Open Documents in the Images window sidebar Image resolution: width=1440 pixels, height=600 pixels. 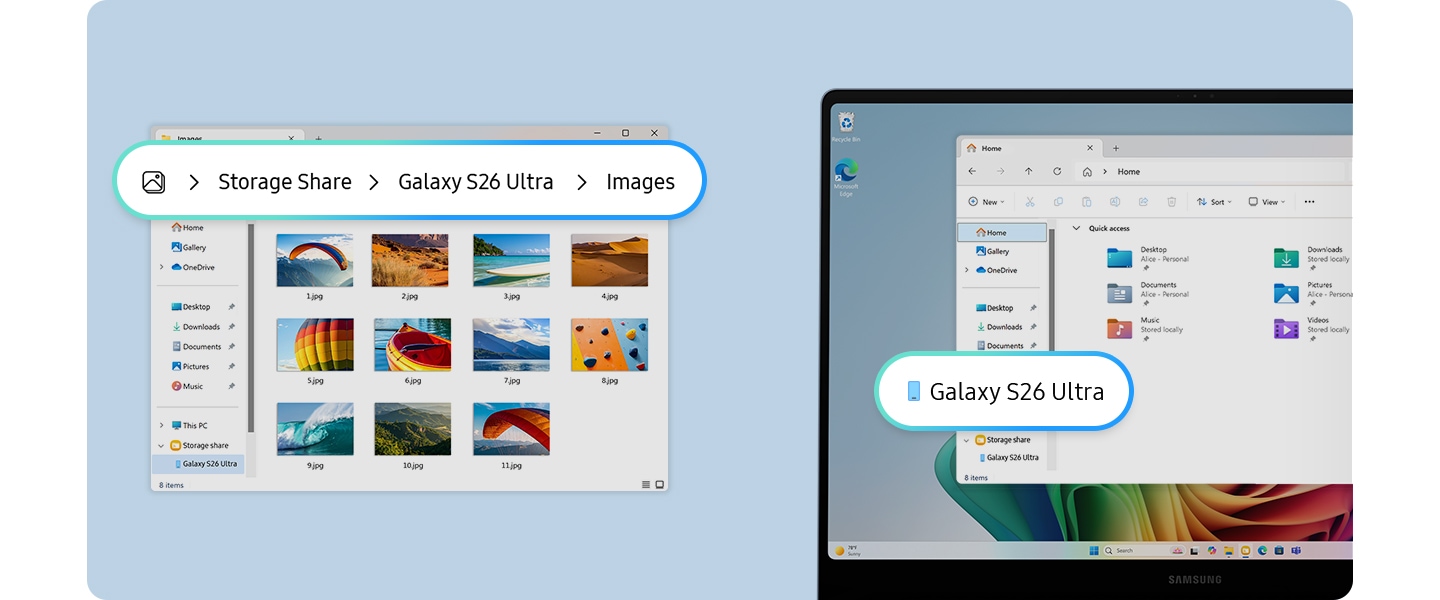click(x=196, y=347)
